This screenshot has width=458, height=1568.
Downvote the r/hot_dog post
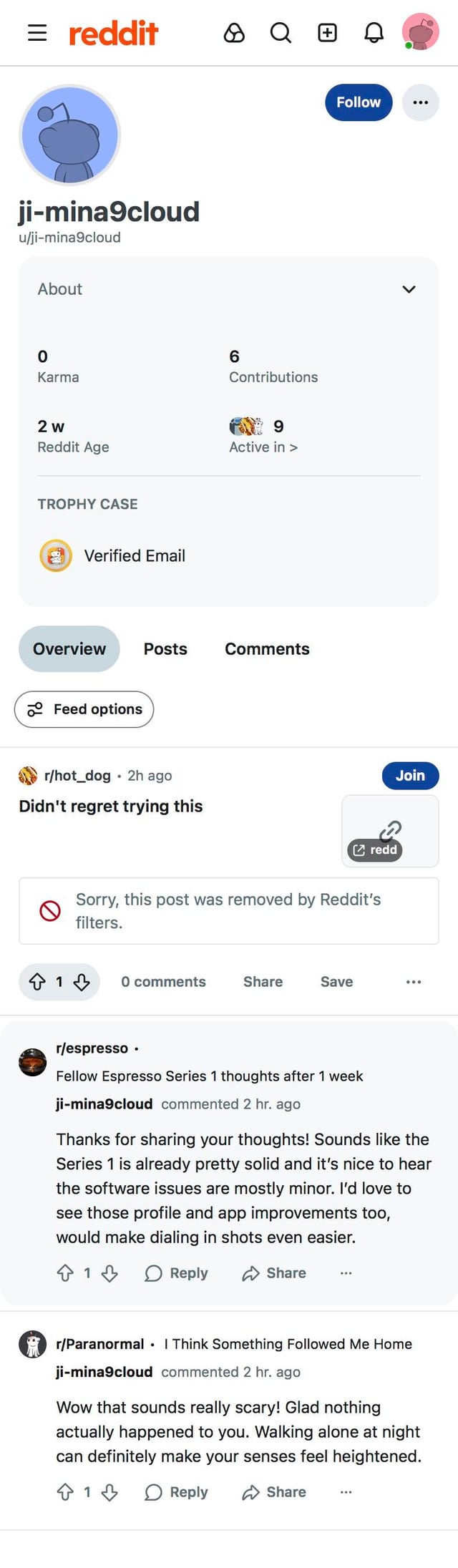click(x=82, y=982)
